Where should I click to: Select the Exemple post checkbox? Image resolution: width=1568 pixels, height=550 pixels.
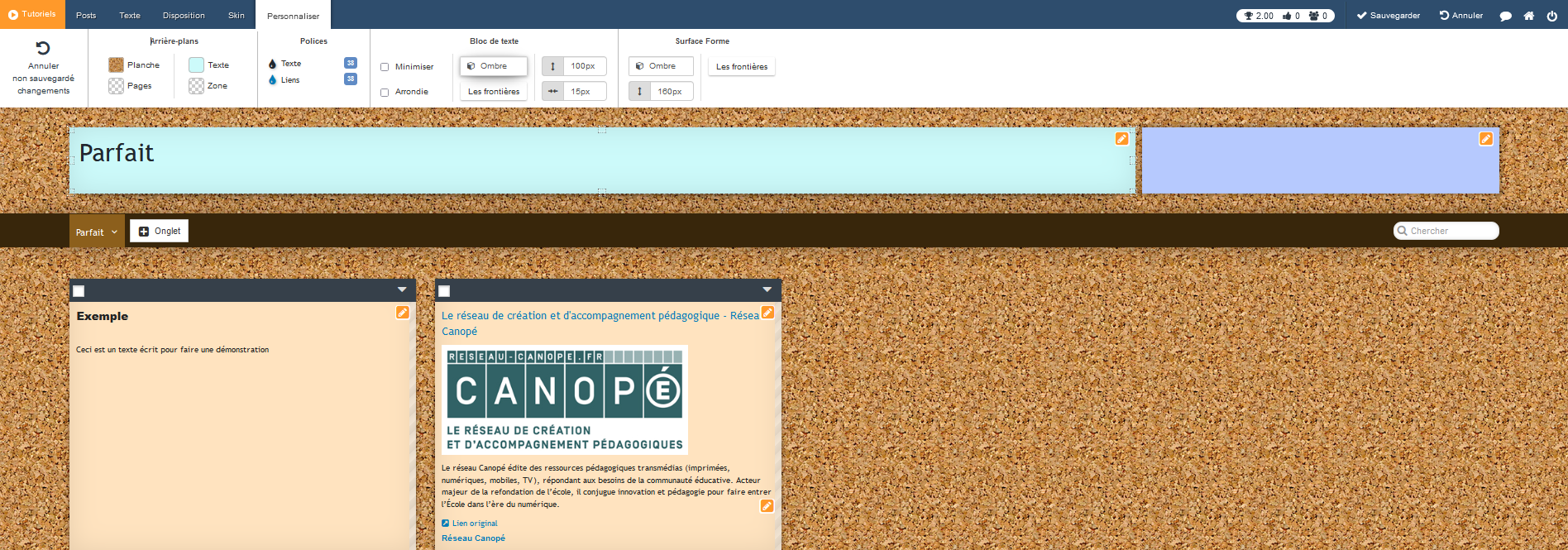(x=79, y=291)
